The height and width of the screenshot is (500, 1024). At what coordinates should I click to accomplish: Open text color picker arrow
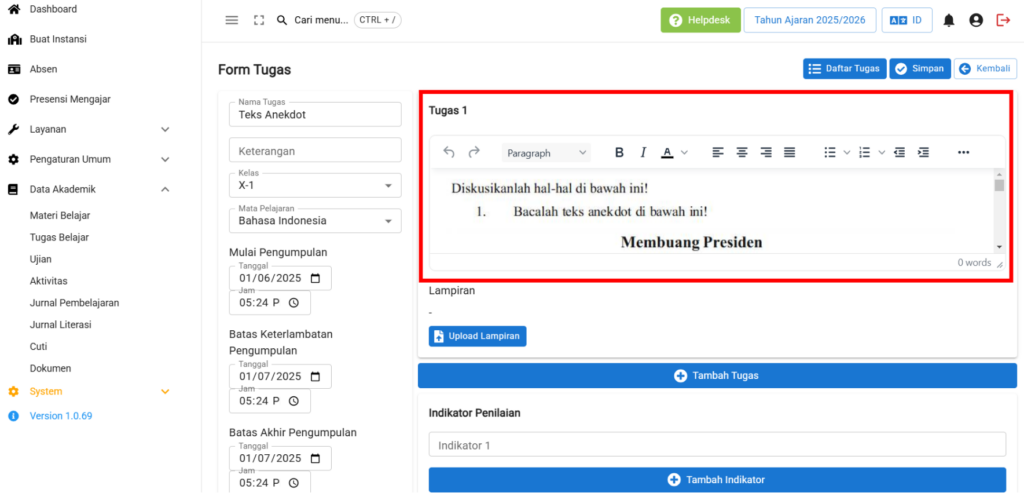pyautogui.click(x=684, y=152)
